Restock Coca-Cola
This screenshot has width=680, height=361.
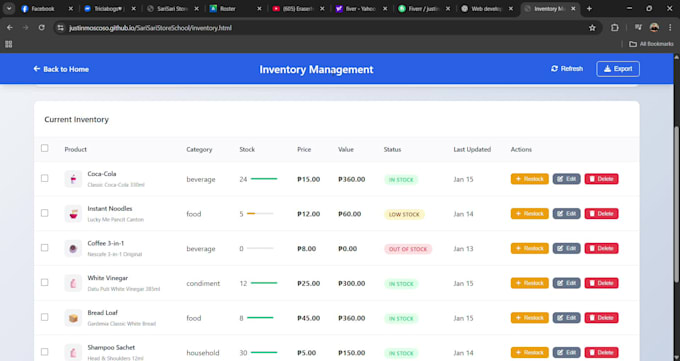tap(530, 179)
